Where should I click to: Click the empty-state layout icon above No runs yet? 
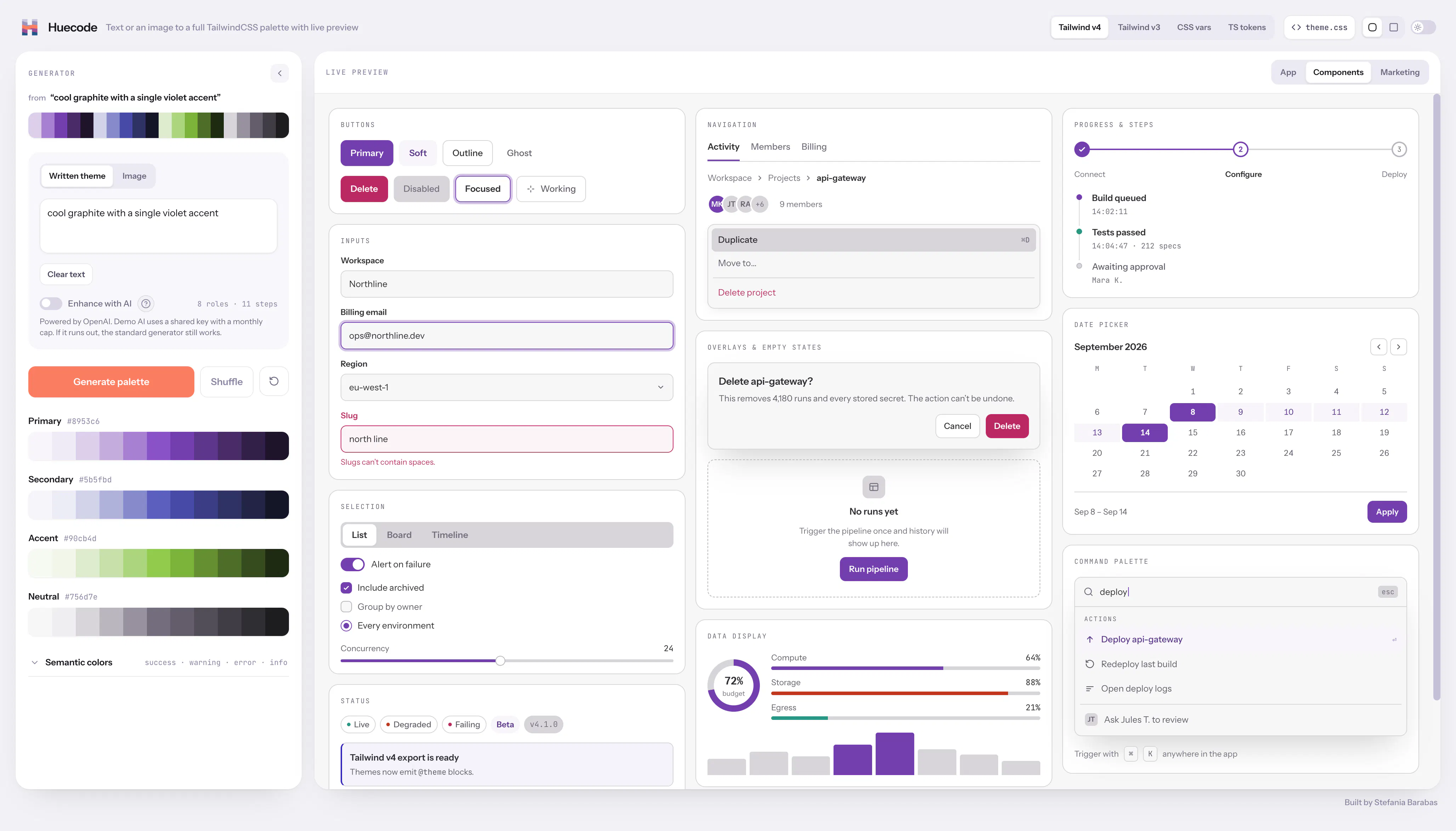point(874,487)
